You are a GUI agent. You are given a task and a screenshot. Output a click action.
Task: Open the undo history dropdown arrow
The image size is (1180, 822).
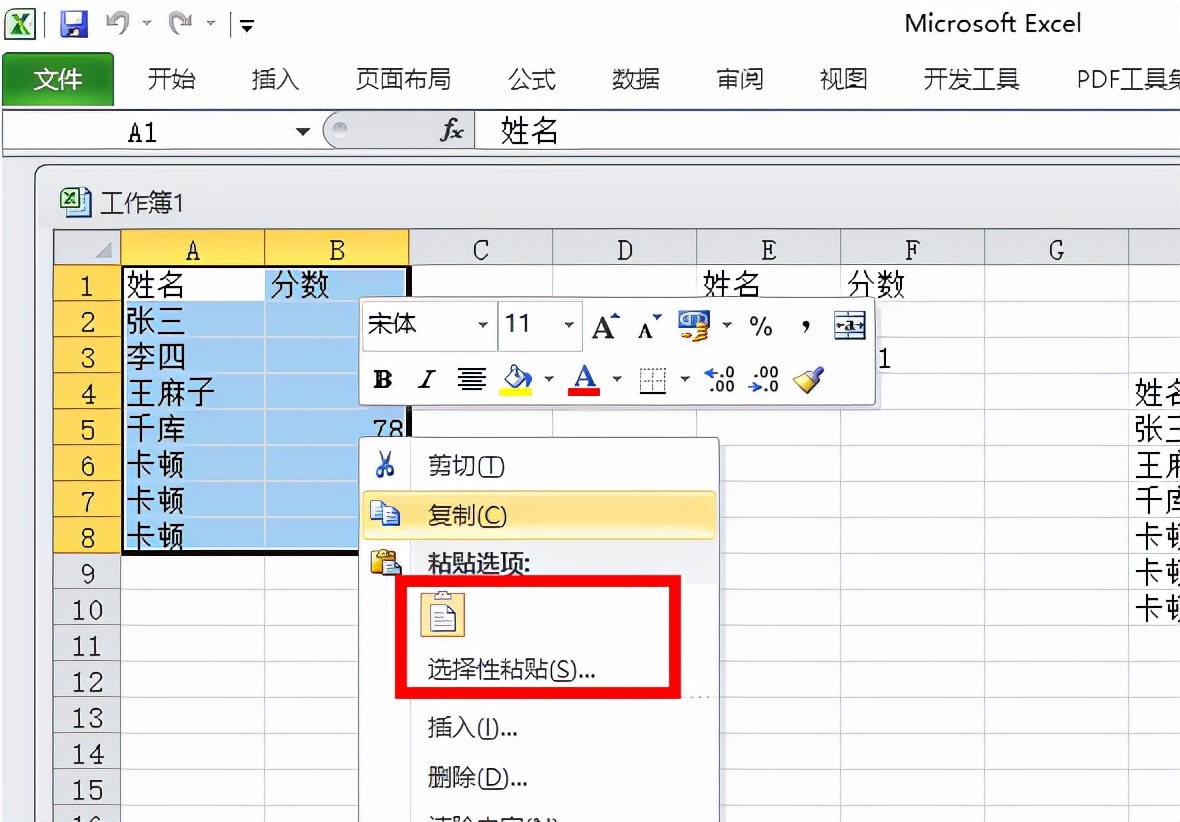[147, 24]
